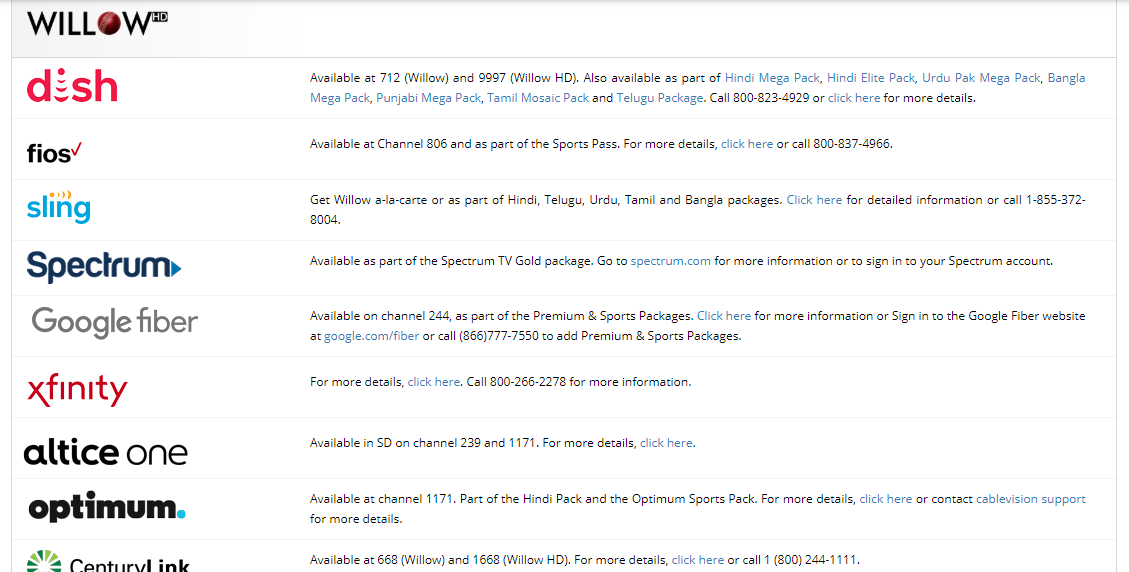
Task: Open the Urdu Pak Mega Pack link
Action: 981,78
